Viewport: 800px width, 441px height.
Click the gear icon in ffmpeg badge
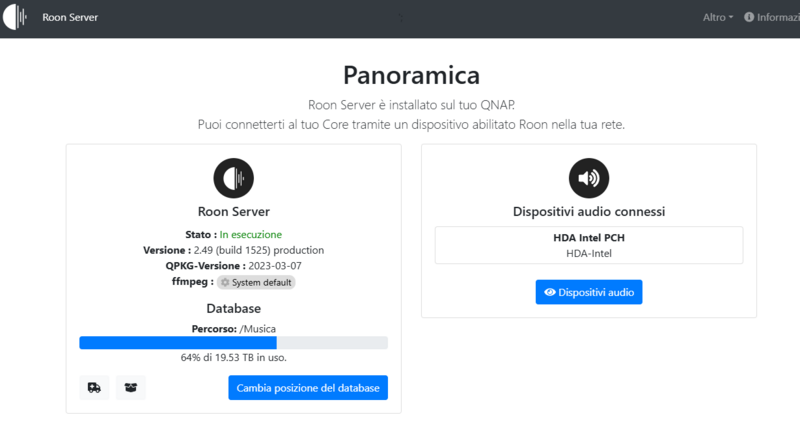225,283
